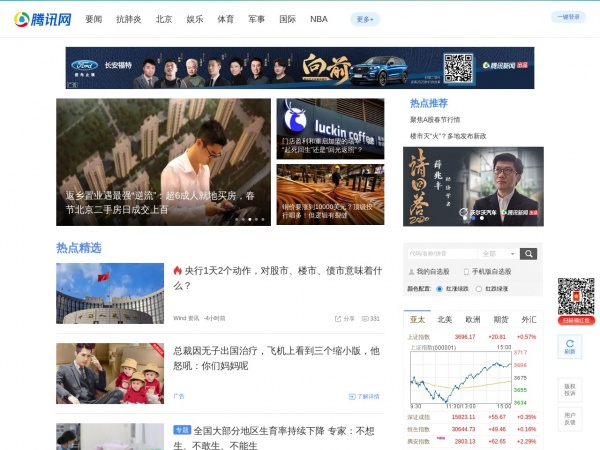Open the 娱乐 navigation item
600x450 pixels.
(x=195, y=19)
